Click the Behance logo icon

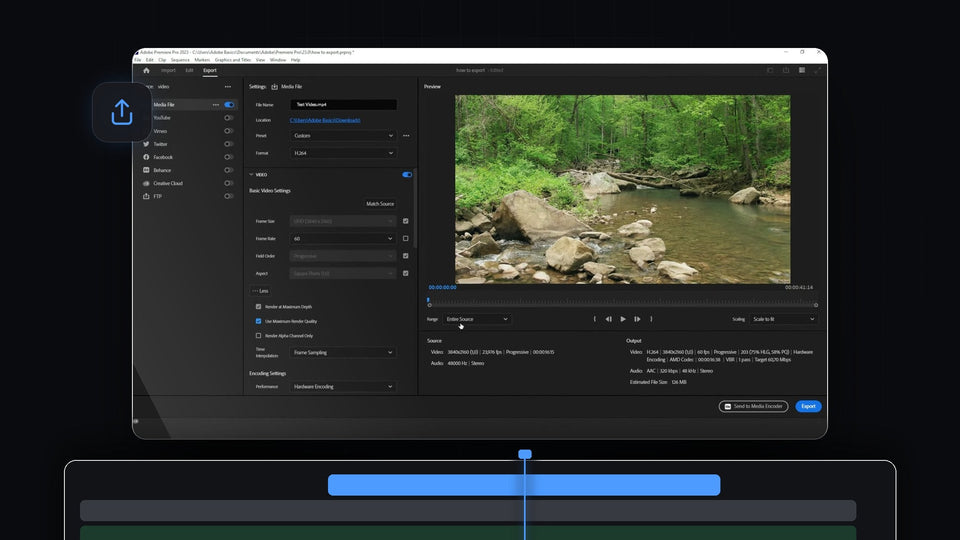(146, 170)
